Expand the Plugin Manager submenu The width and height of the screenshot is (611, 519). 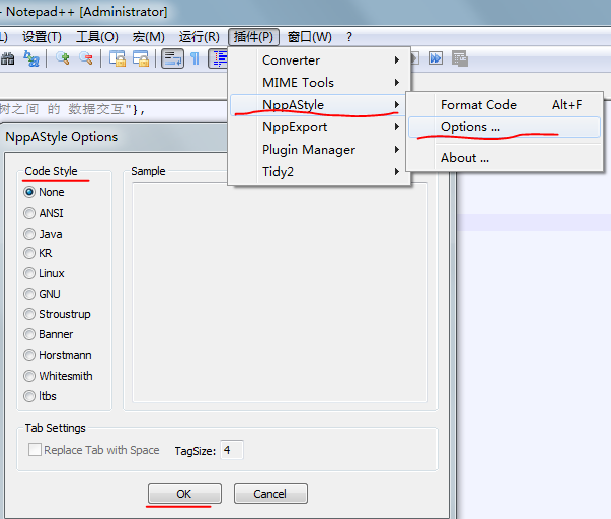click(x=319, y=150)
